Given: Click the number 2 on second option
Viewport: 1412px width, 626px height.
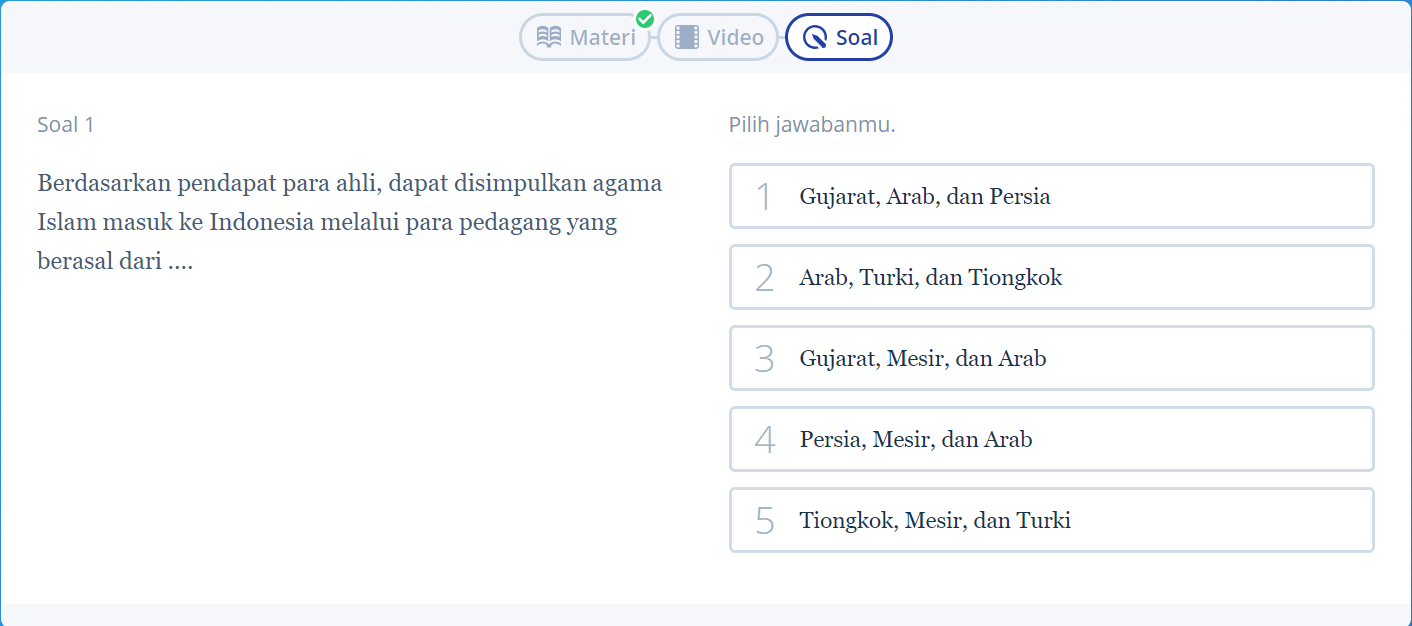Looking at the screenshot, I should tap(764, 278).
